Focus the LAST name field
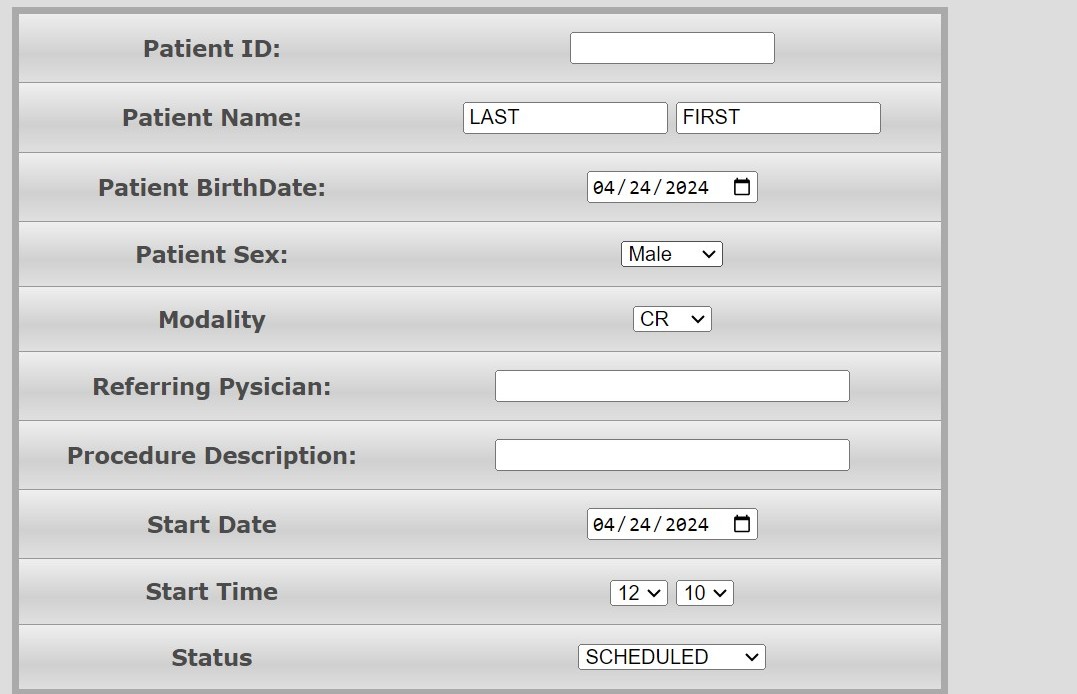 [565, 117]
